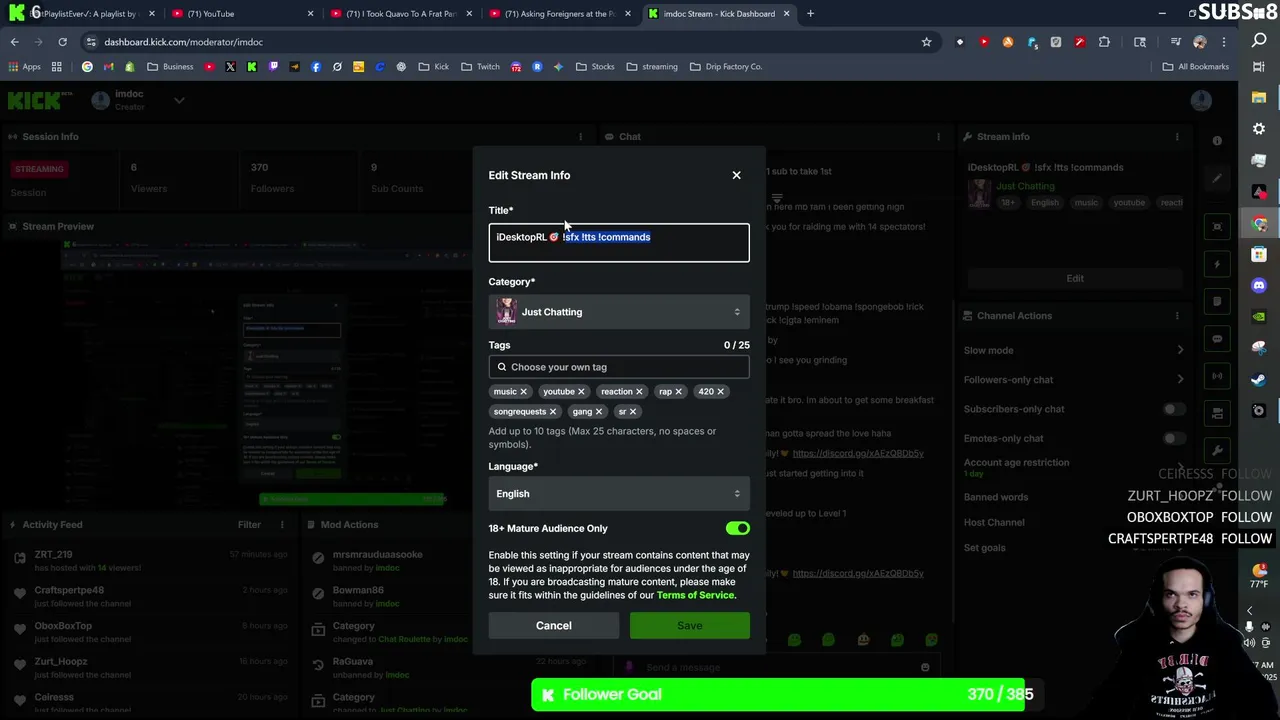This screenshot has width=1280, height=720.
Task: Open the Activity Feed Filter menu
Action: click(249, 524)
